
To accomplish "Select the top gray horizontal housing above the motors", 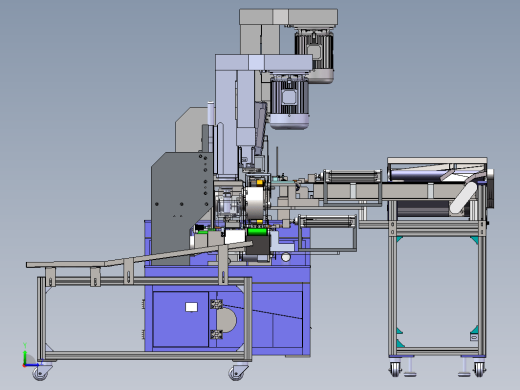I will tap(288, 17).
